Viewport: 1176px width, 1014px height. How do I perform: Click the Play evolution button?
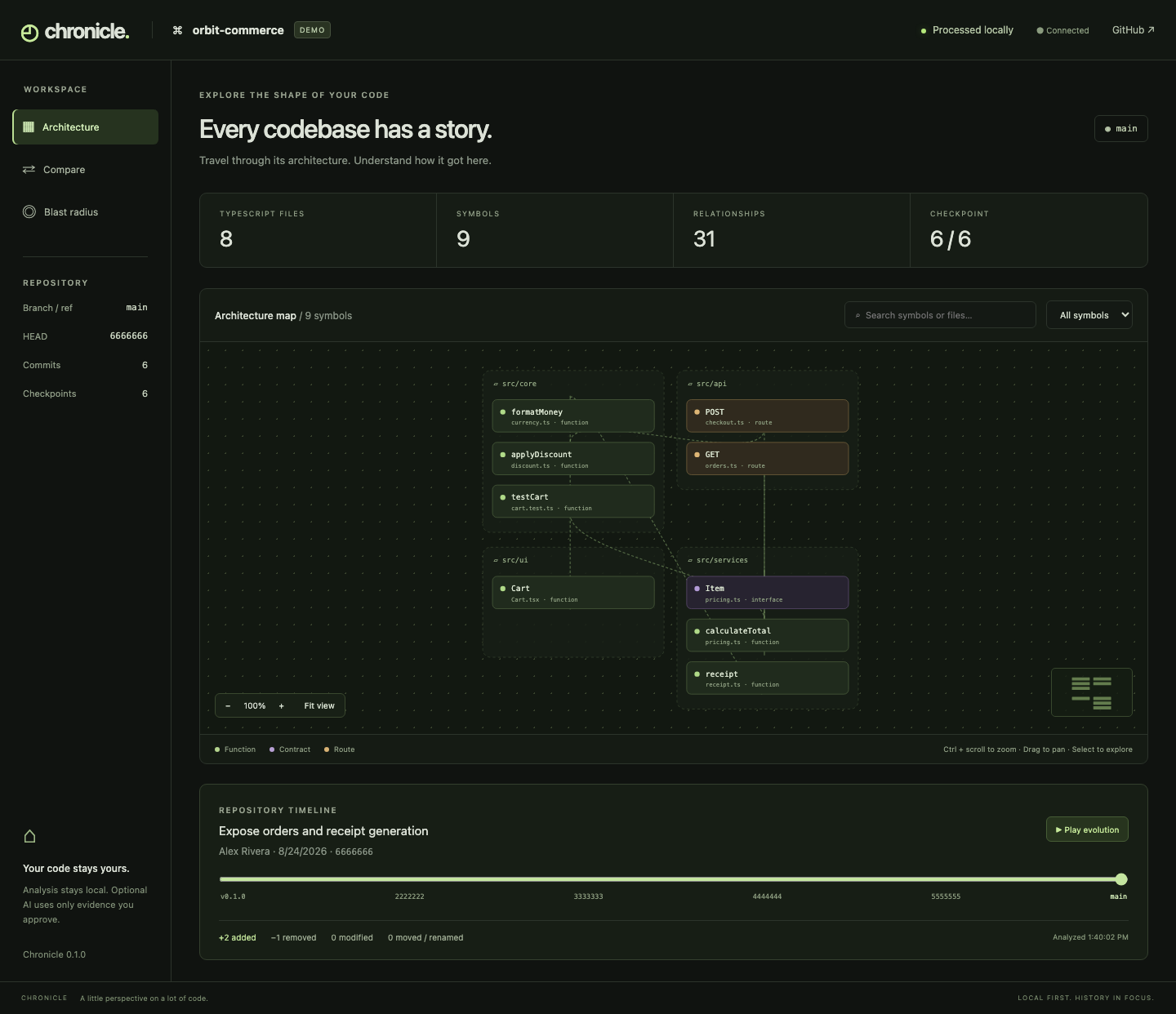pyautogui.click(x=1087, y=829)
